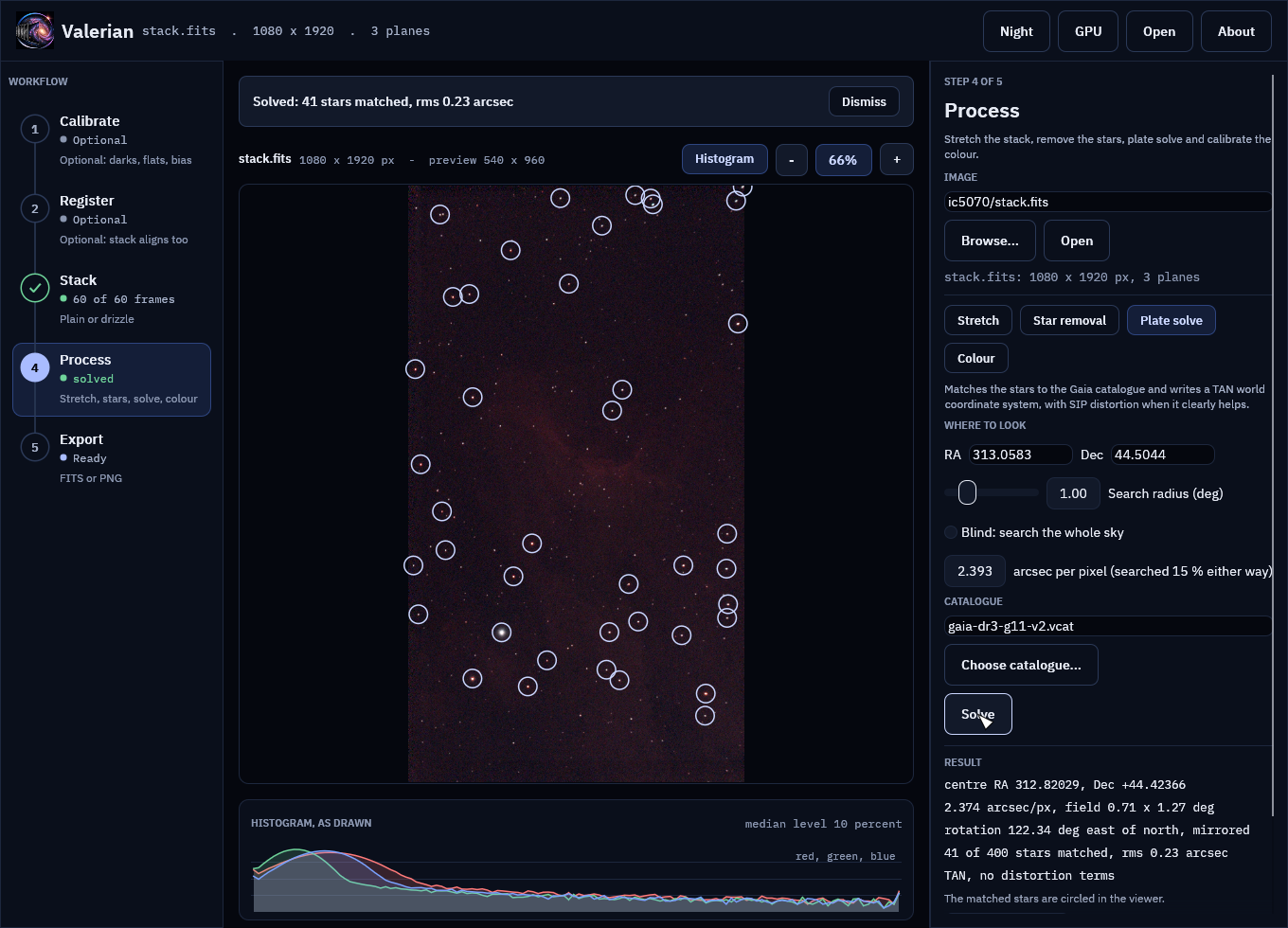Click the 66% zoom level button

tap(843, 159)
